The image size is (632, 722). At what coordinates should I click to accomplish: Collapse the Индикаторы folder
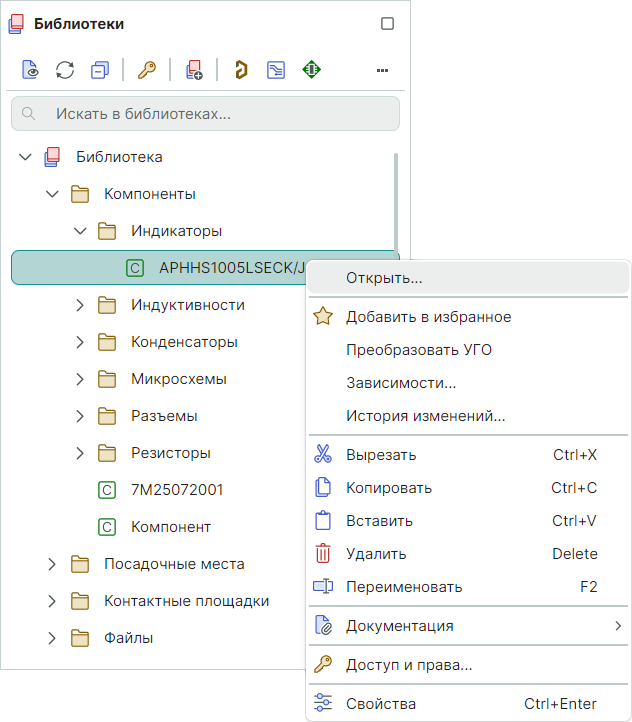point(80,231)
